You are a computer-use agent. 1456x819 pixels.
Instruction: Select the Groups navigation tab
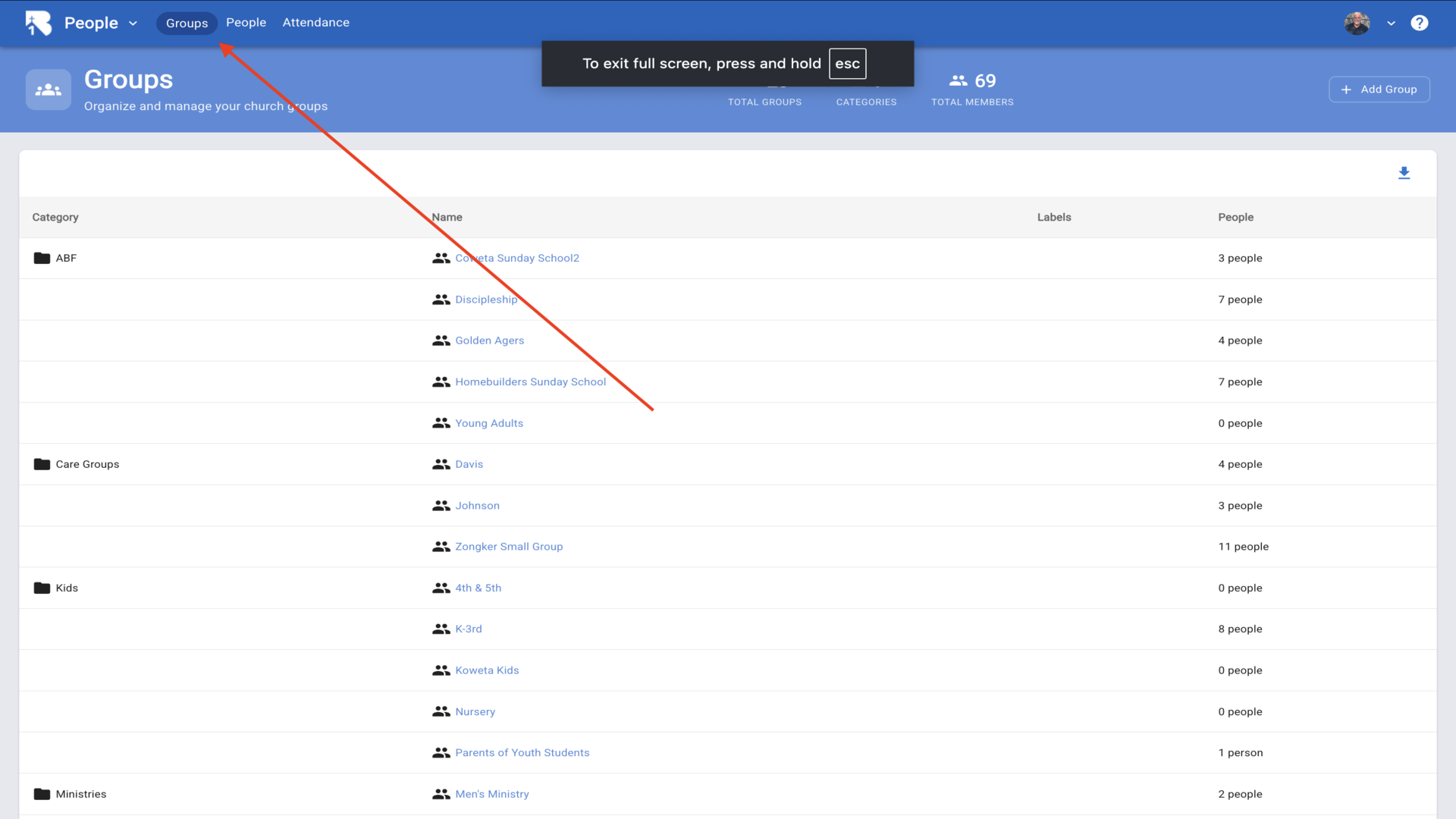187,24
